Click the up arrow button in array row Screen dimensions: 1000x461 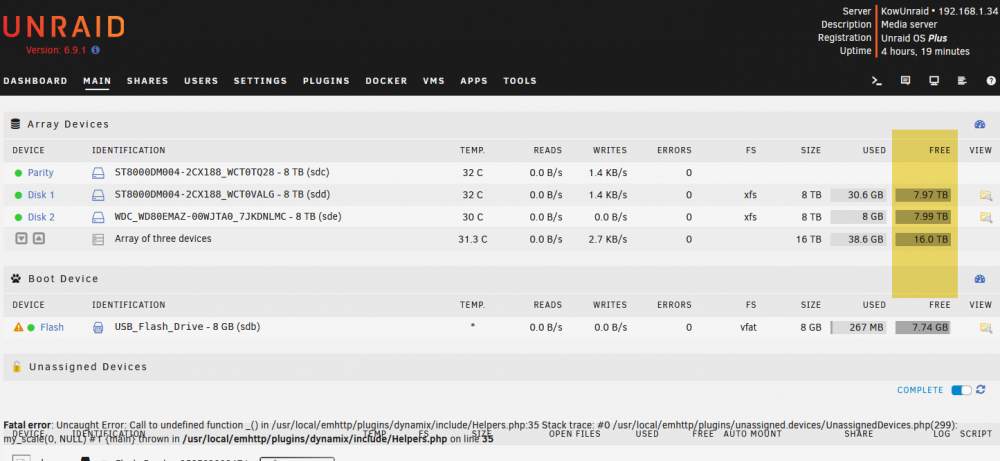[x=38, y=239]
